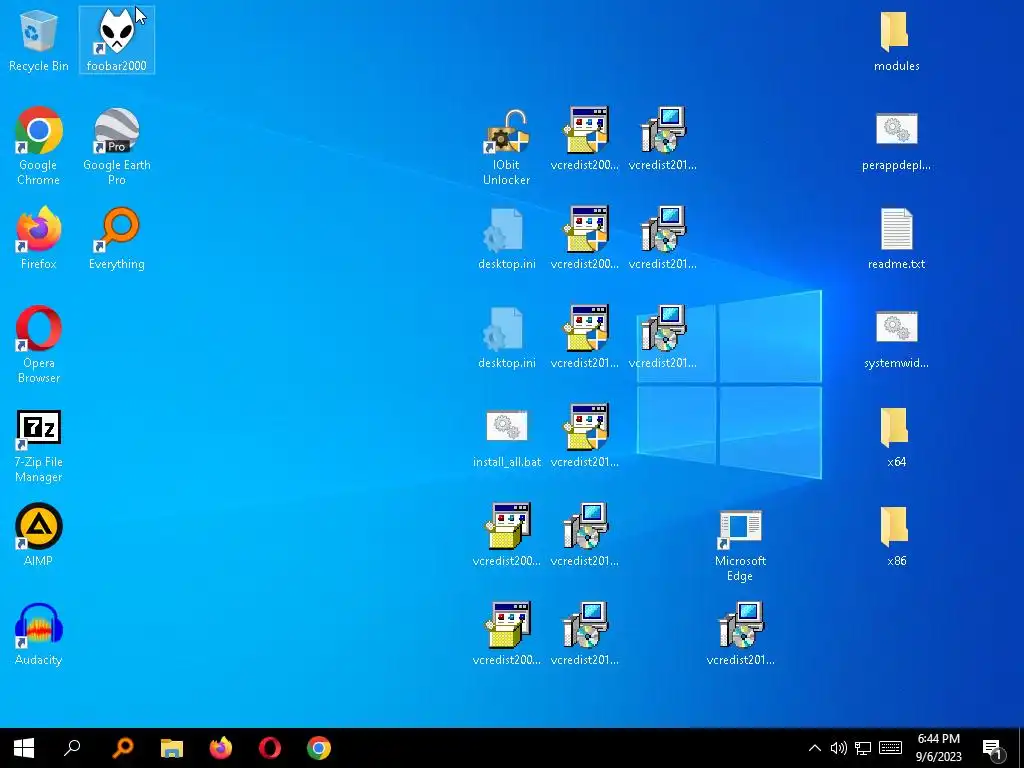The width and height of the screenshot is (1024, 768).
Task: Select the install_all.bat file
Action: pyautogui.click(x=507, y=436)
